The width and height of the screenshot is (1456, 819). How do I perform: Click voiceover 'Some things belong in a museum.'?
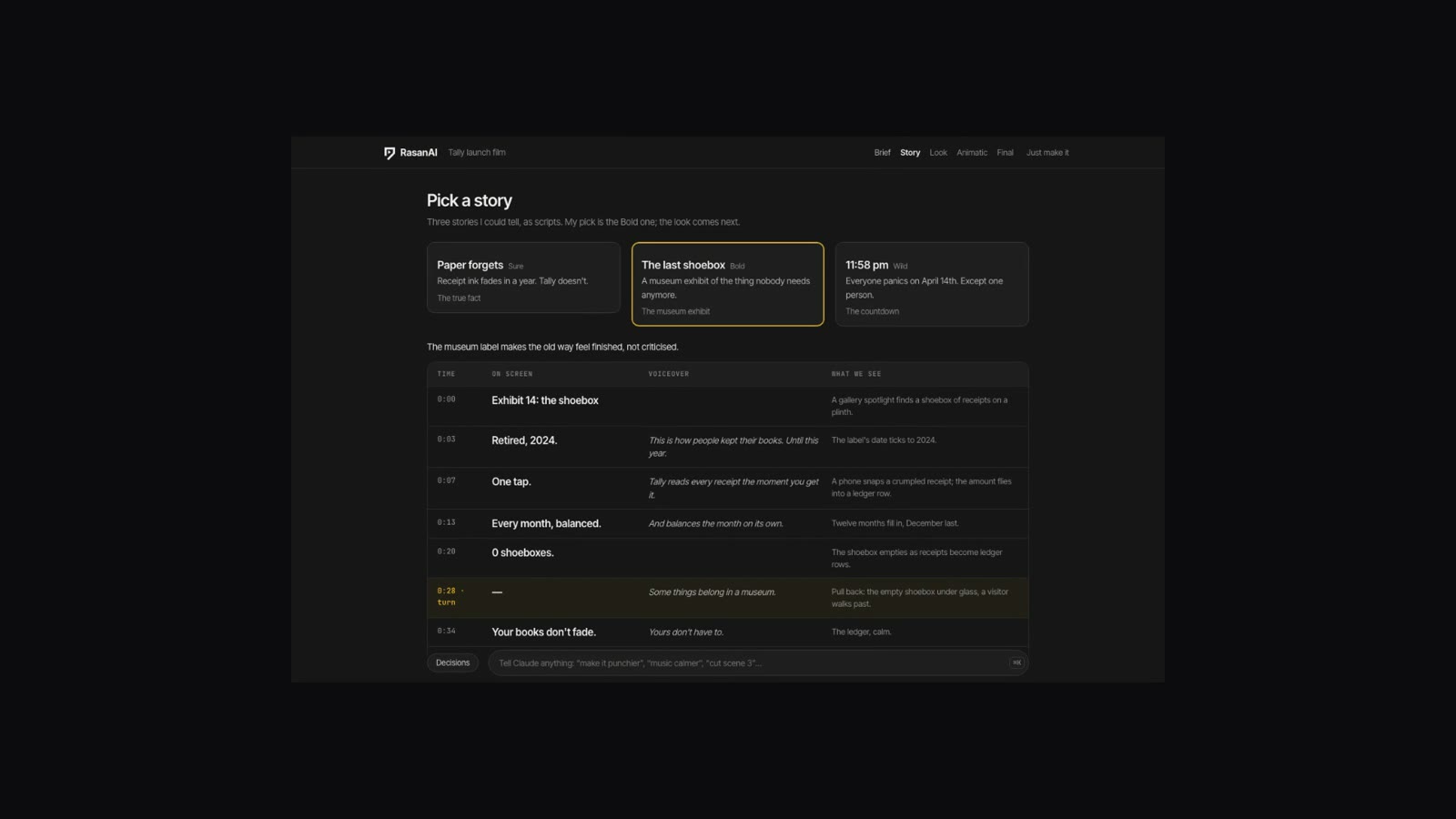coord(712,592)
